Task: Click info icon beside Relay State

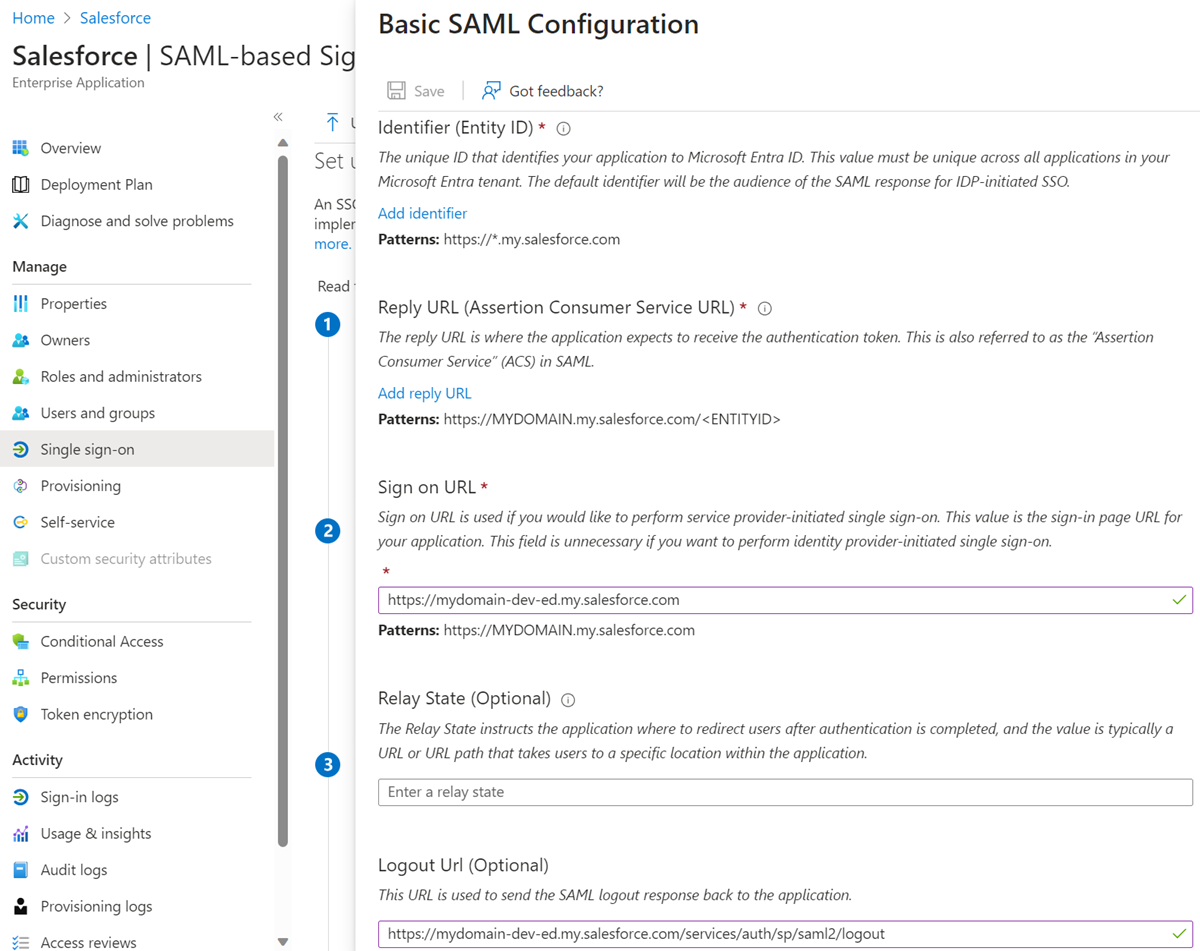Action: (568, 700)
